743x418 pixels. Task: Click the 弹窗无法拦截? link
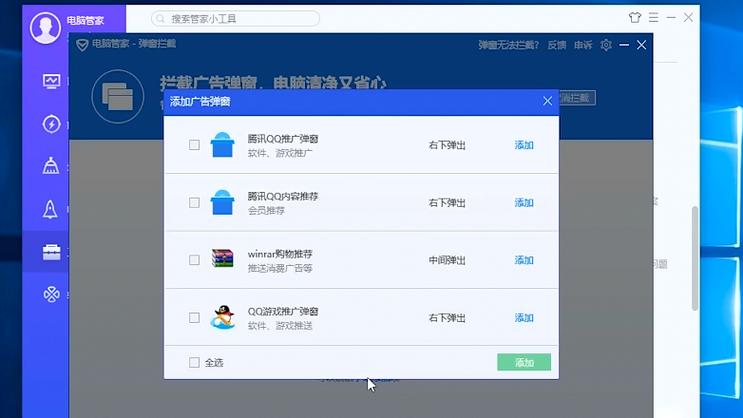pos(508,45)
